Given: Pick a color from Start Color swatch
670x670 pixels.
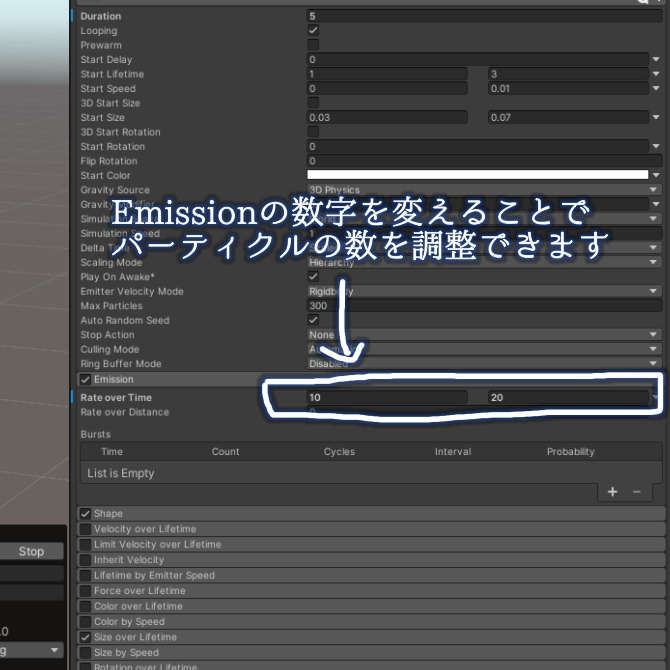Looking at the screenshot, I should [477, 175].
